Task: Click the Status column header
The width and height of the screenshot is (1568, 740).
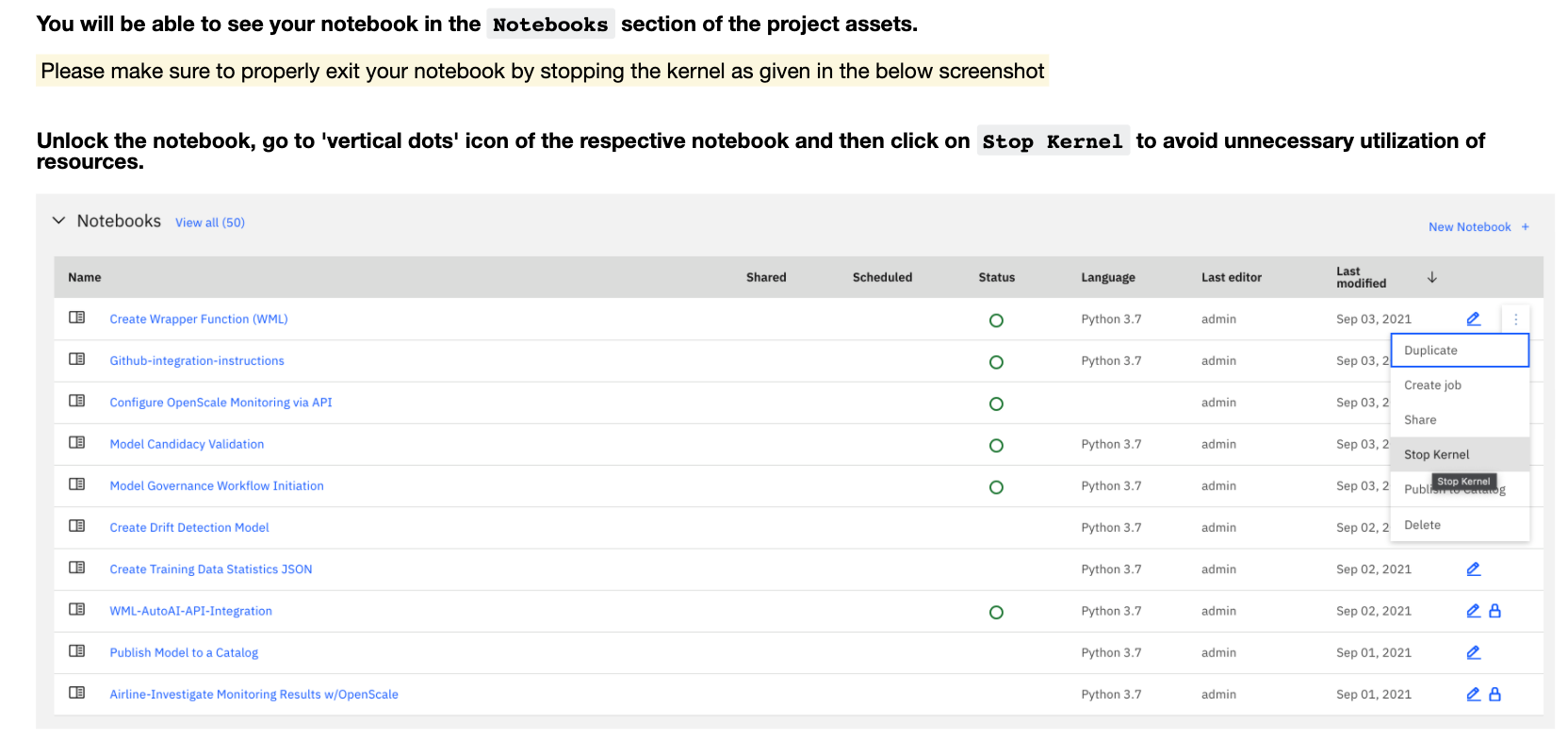Action: coord(996,277)
